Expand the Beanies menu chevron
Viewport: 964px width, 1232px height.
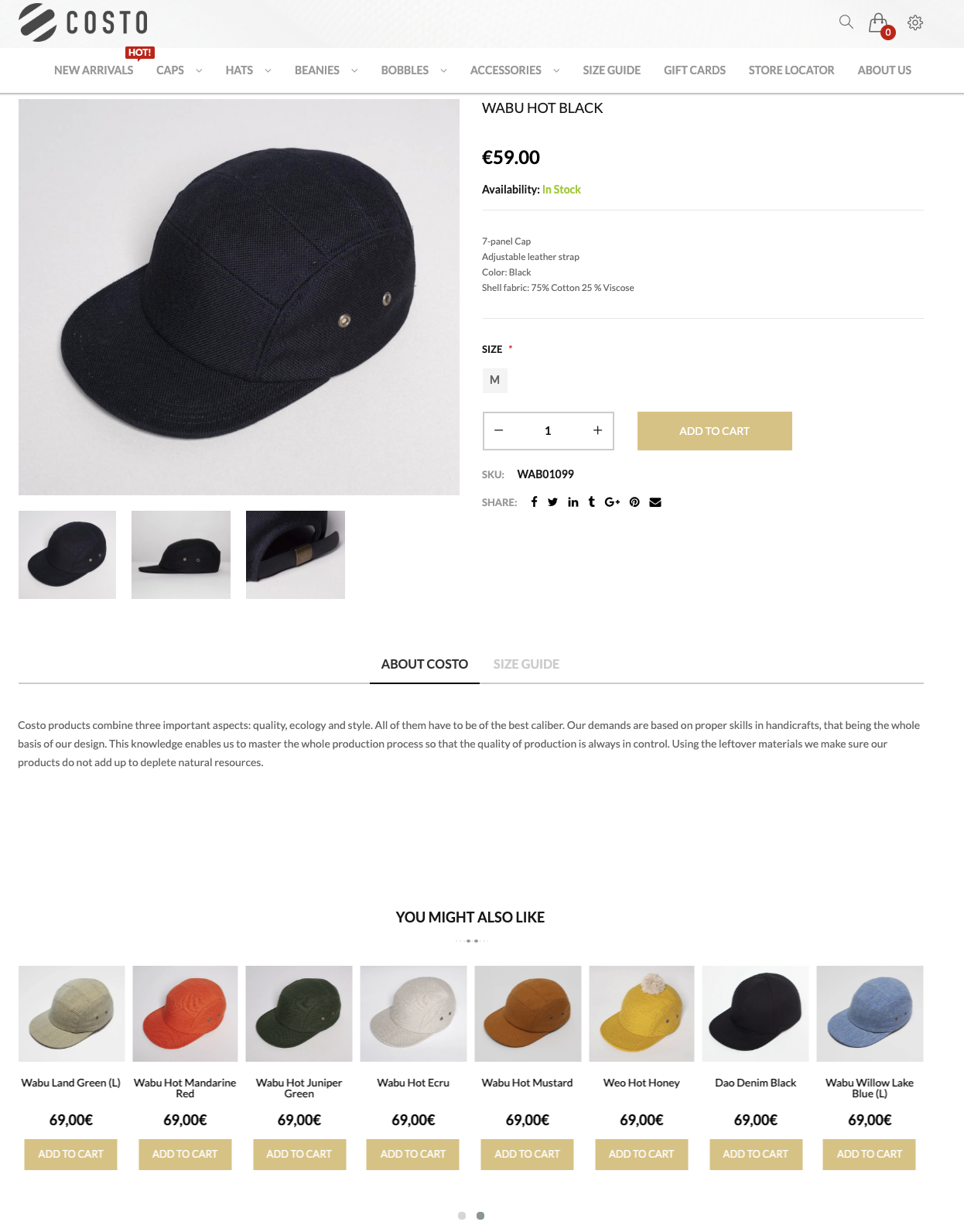pos(354,70)
